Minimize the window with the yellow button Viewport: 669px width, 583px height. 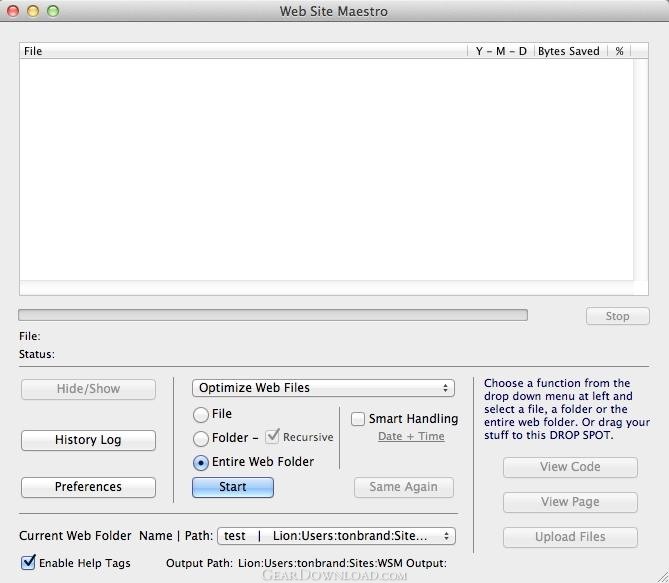33,11
